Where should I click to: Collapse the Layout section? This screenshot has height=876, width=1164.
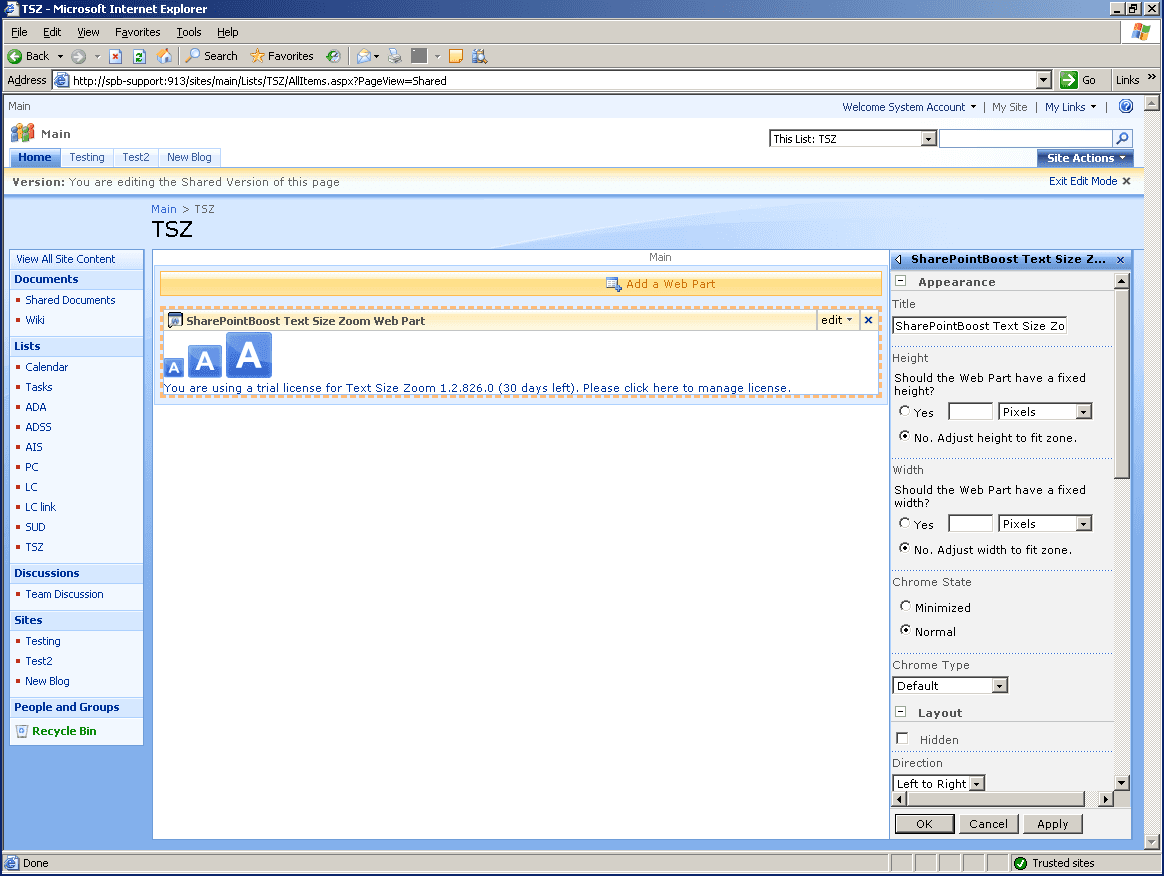point(900,711)
